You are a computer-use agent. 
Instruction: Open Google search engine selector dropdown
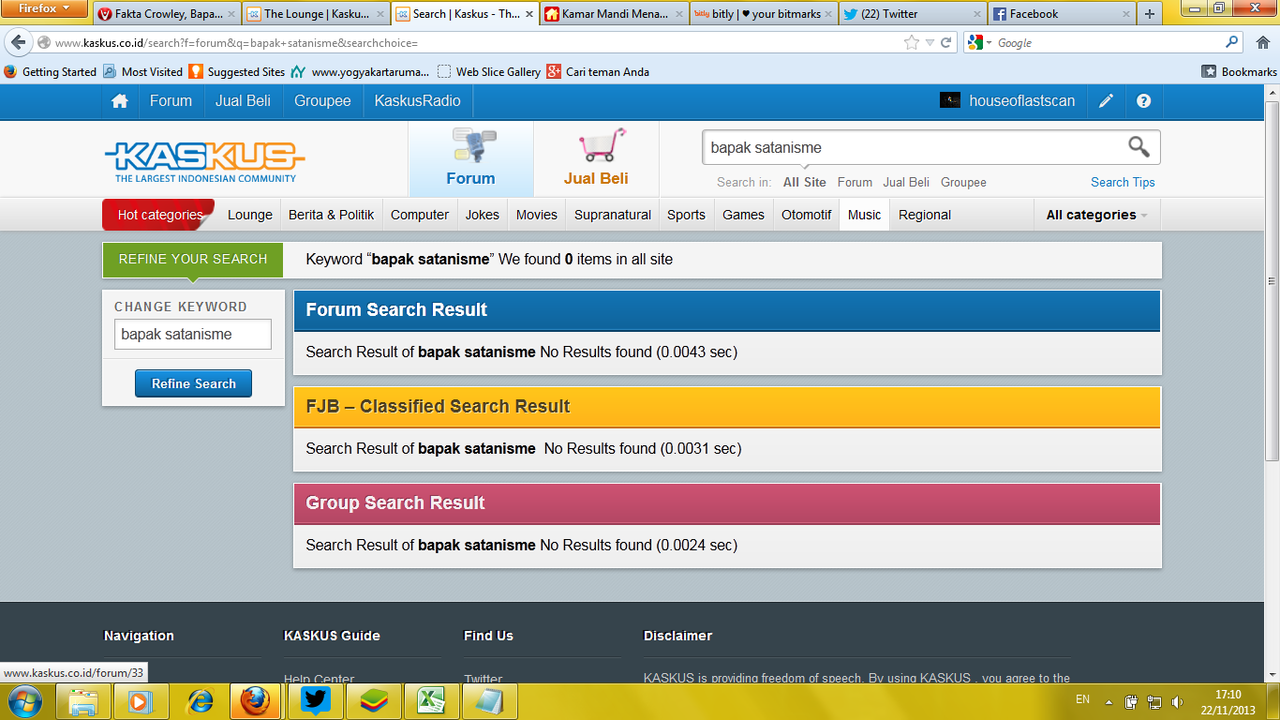coord(979,43)
